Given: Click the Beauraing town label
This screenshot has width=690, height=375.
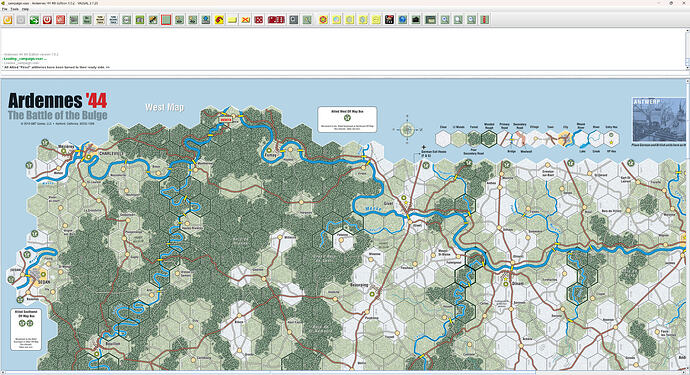Looking at the screenshot, I should [x=359, y=285].
